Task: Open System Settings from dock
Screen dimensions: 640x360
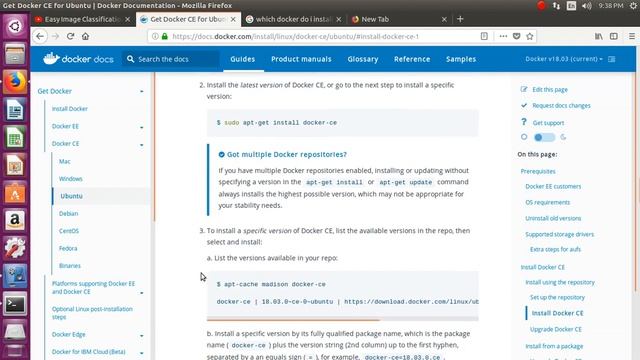Action: click(15, 249)
